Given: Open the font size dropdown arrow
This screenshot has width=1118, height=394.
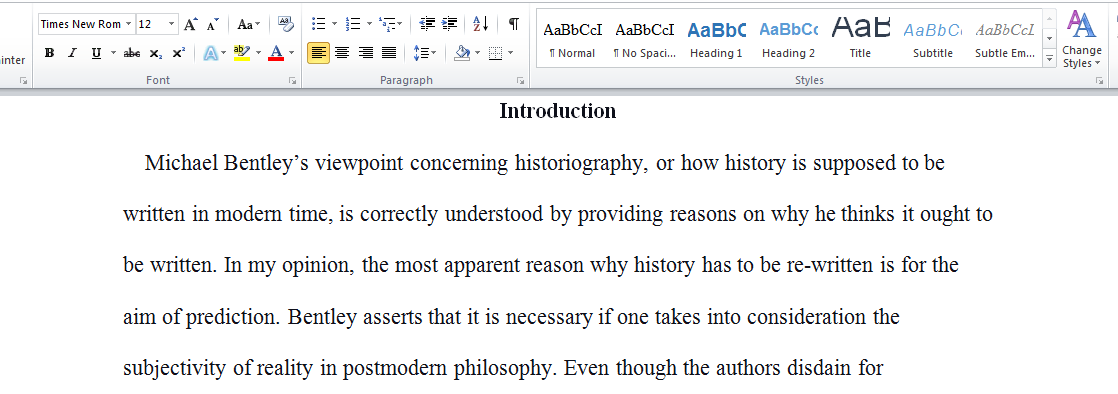Looking at the screenshot, I should tap(172, 24).
